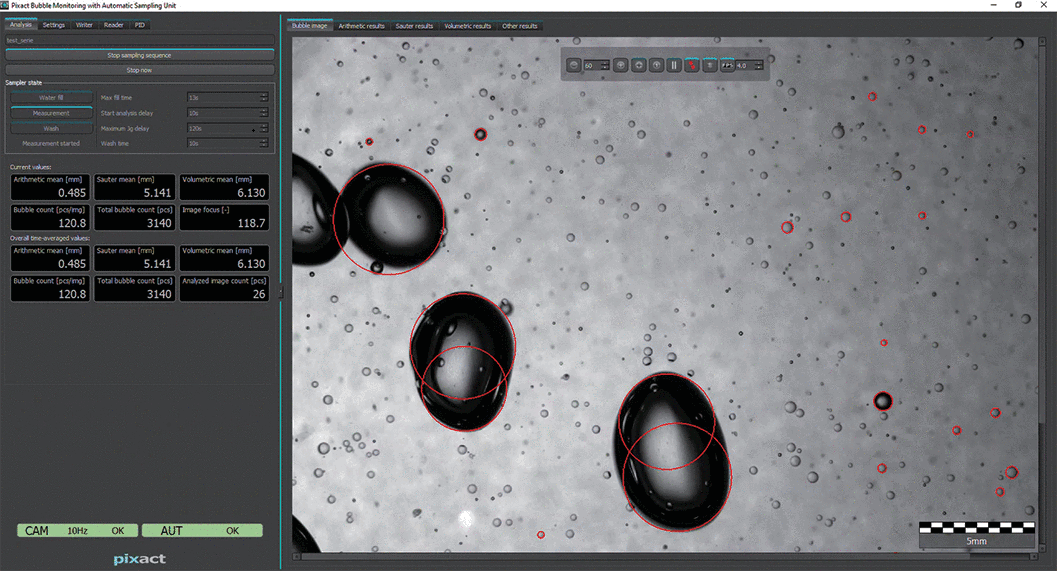Click the up-arrow circle icon left of pause

click(656, 65)
